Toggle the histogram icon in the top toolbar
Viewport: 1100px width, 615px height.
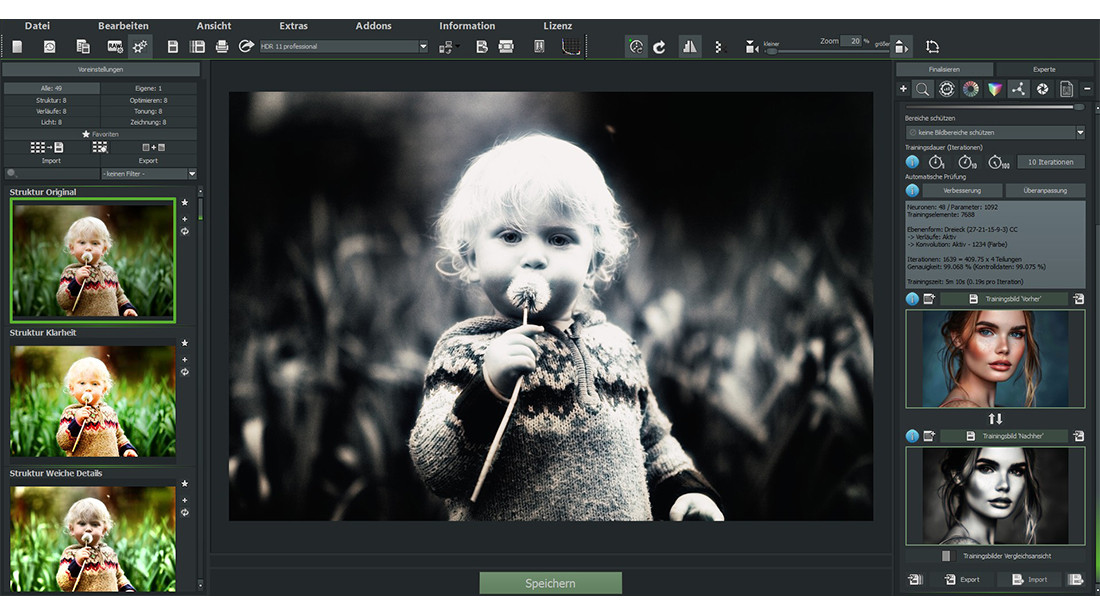690,46
